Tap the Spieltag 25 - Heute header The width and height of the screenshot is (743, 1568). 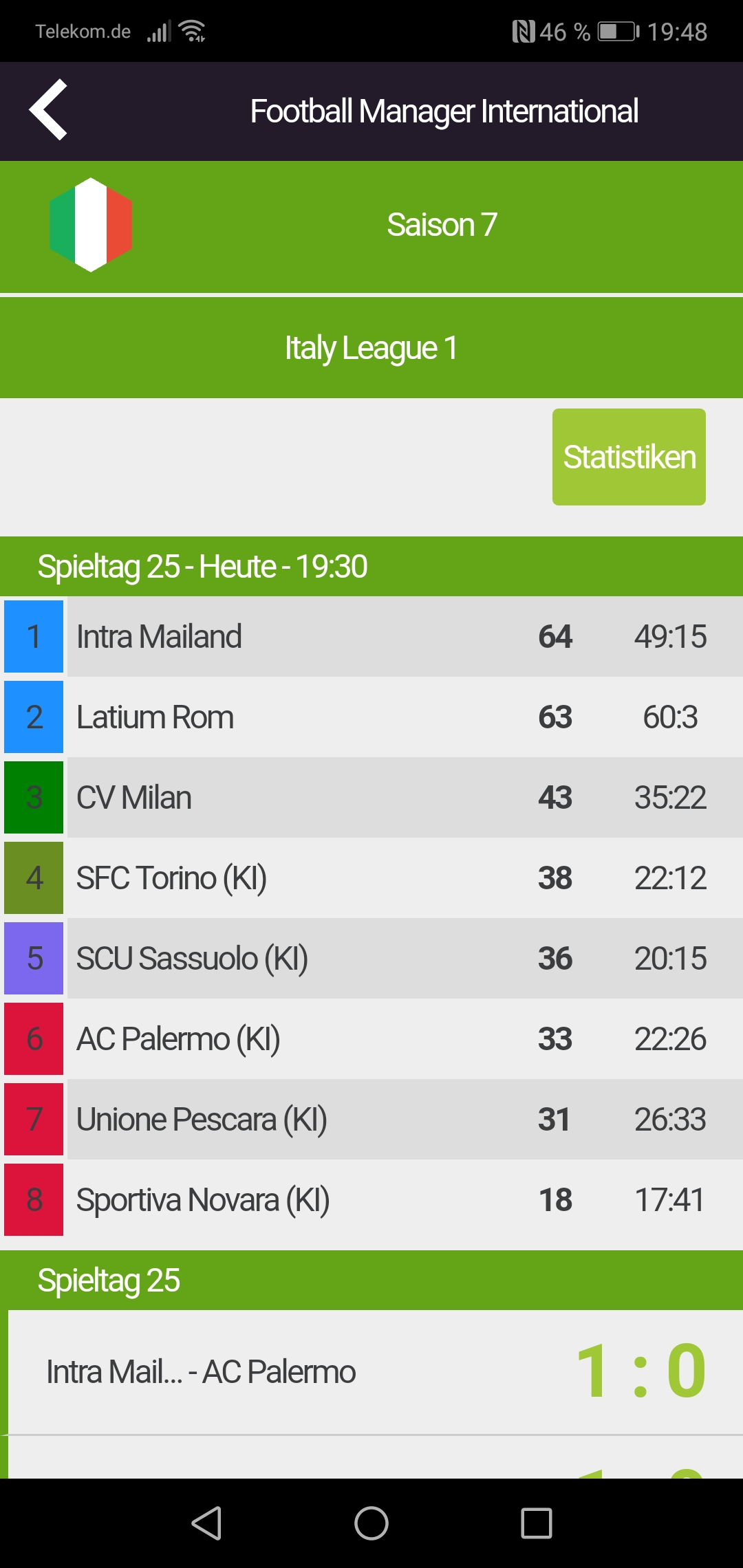[371, 567]
